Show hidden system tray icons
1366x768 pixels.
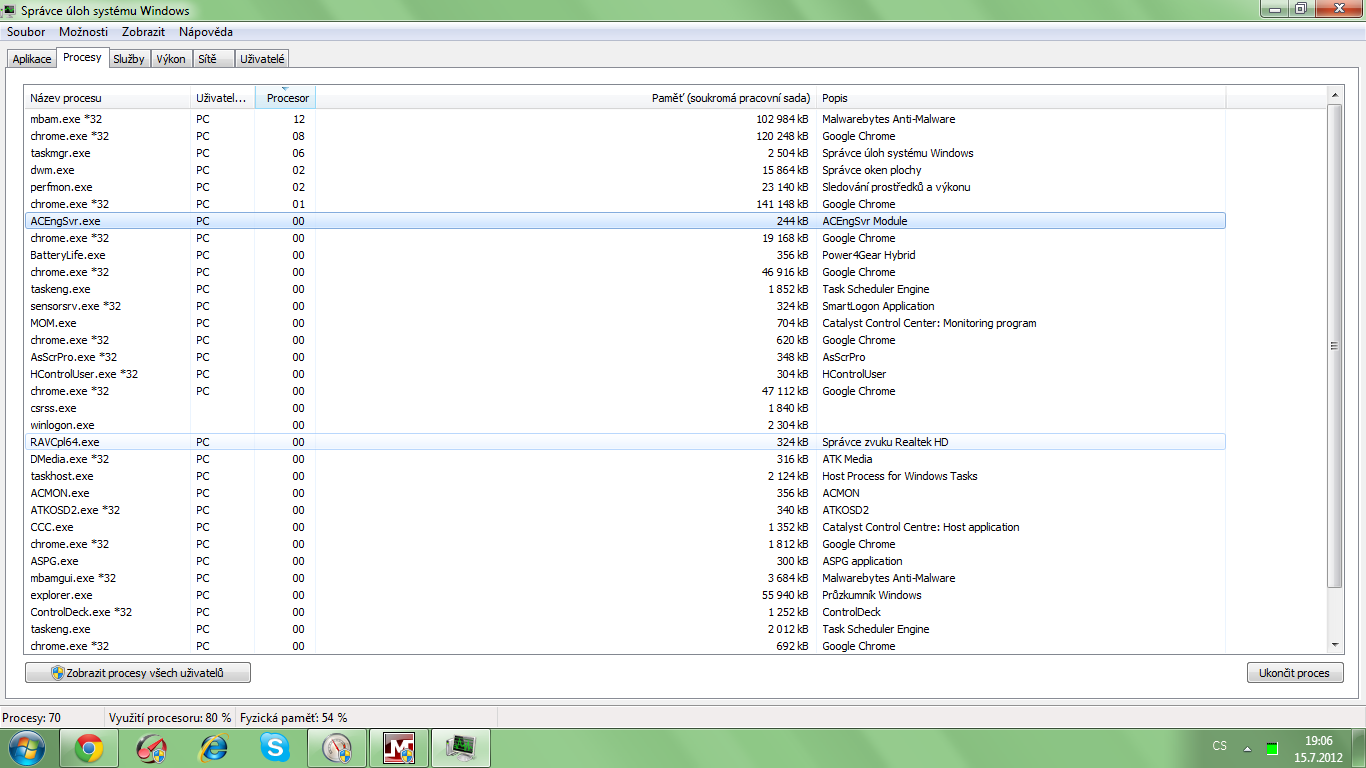click(1246, 747)
